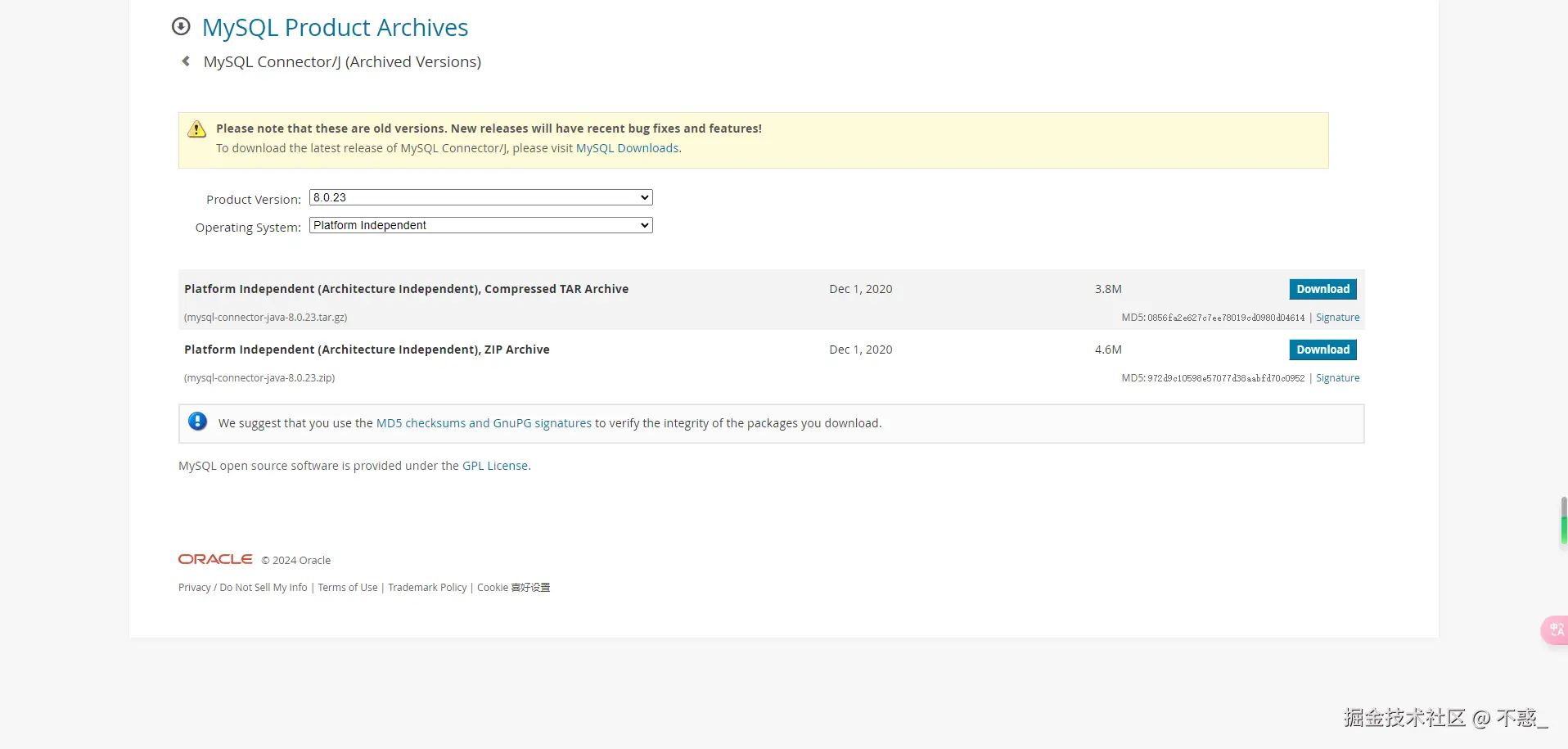Click the back arrow beside MySQL Connector/J

point(186,61)
